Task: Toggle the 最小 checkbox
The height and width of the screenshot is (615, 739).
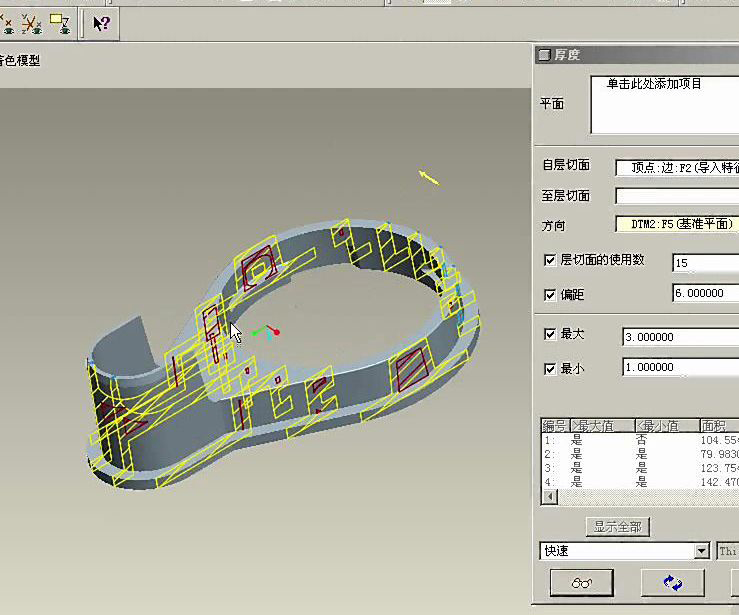Action: pyautogui.click(x=549, y=368)
